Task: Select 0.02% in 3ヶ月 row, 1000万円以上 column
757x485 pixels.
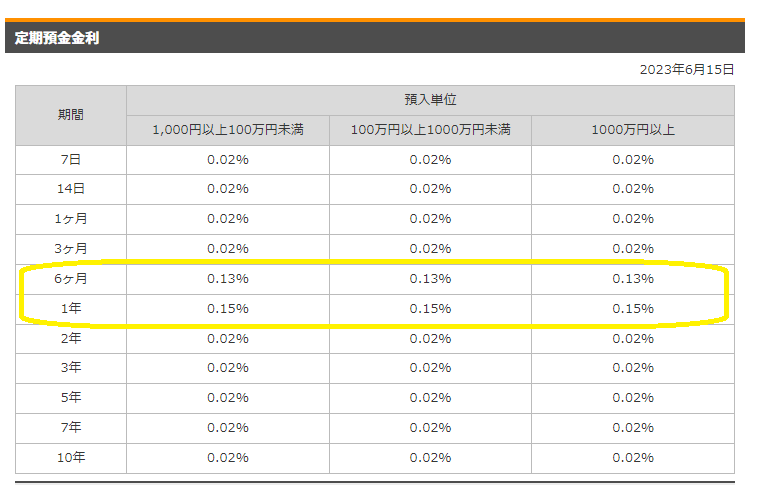Action: pos(633,249)
